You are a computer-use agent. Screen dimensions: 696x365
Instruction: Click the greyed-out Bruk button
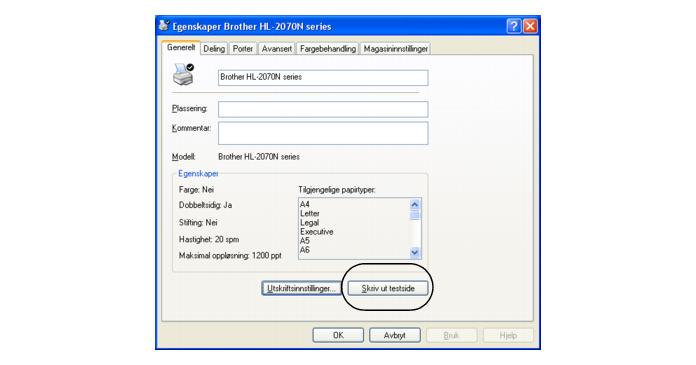point(451,335)
